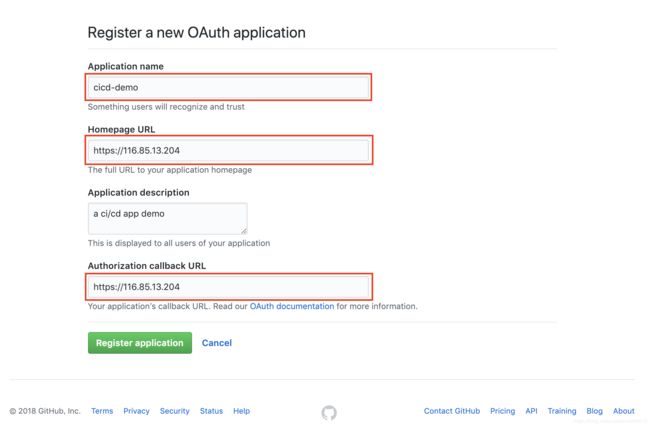Open the OAuth documentation link
This screenshot has width=650, height=427.
[x=292, y=306]
